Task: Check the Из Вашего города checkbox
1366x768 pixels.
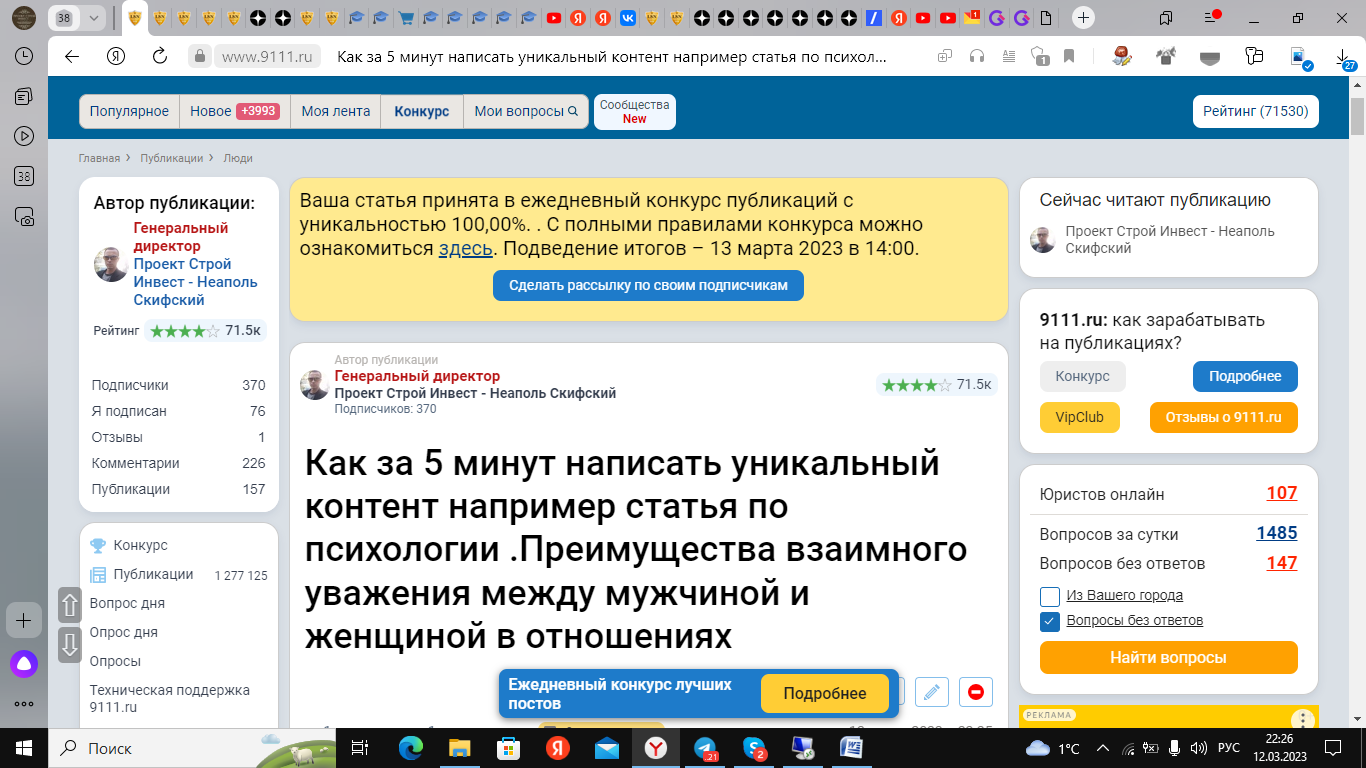Action: (x=1050, y=595)
